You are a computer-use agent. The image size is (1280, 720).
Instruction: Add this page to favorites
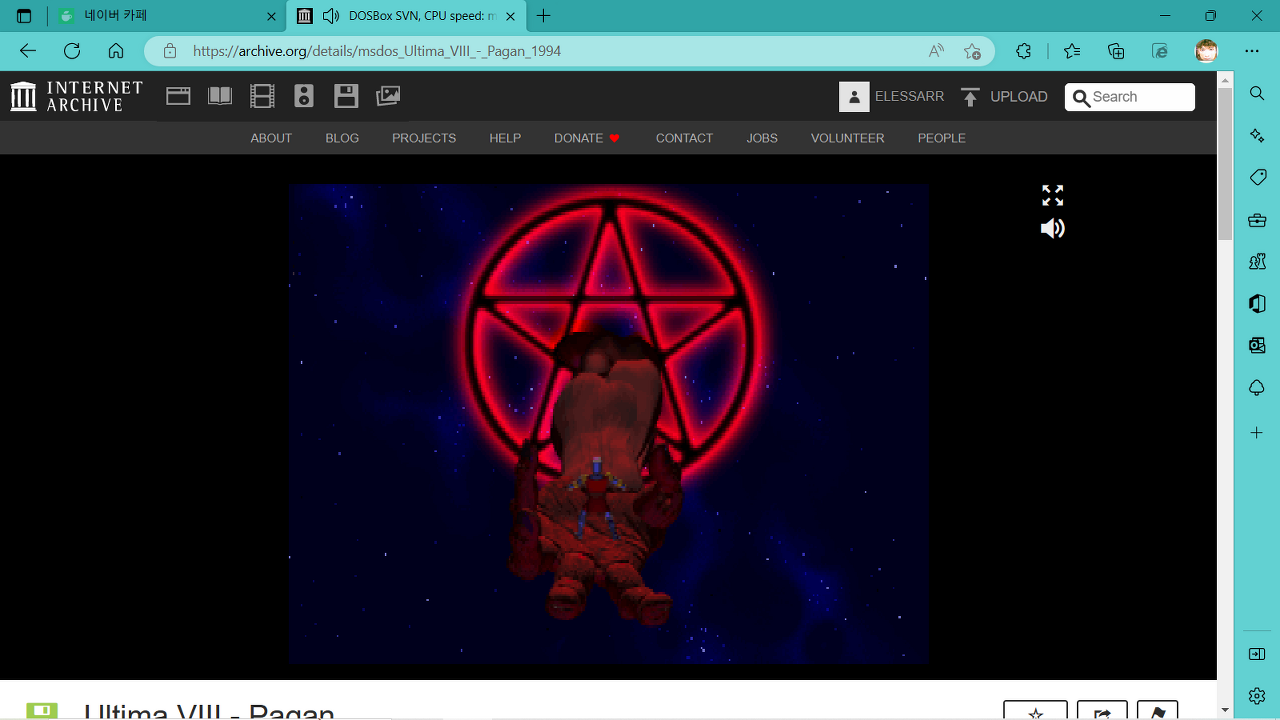coord(972,51)
